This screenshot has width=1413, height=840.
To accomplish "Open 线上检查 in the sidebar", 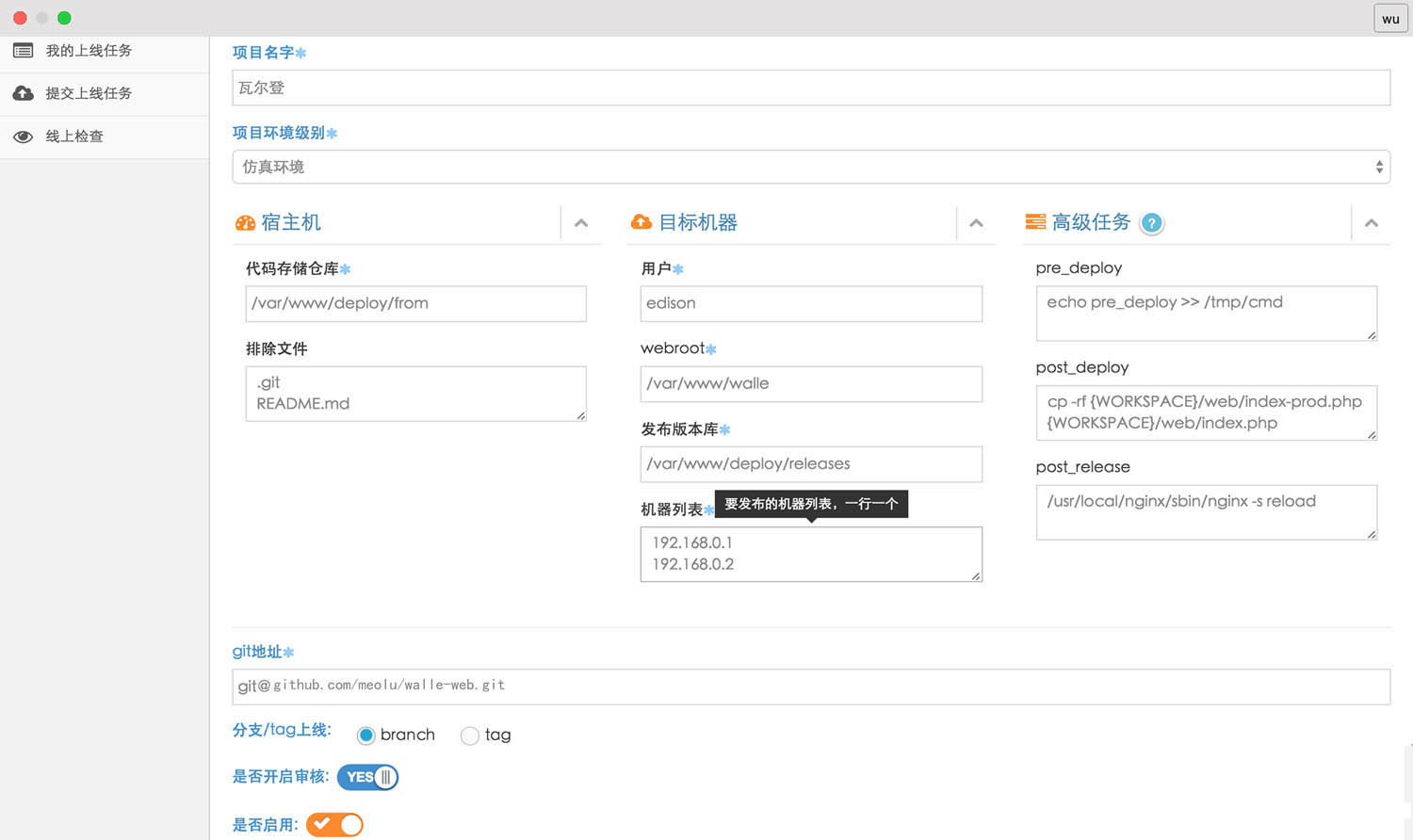I will pos(104,137).
